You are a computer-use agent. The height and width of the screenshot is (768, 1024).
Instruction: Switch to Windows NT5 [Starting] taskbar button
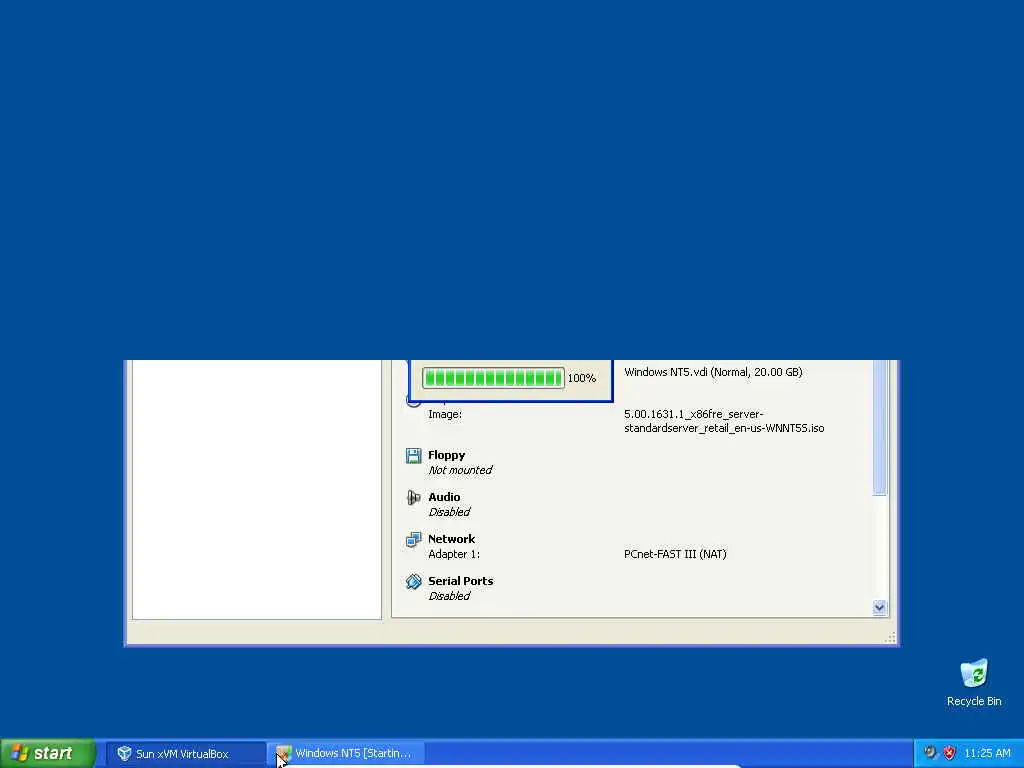(x=346, y=753)
